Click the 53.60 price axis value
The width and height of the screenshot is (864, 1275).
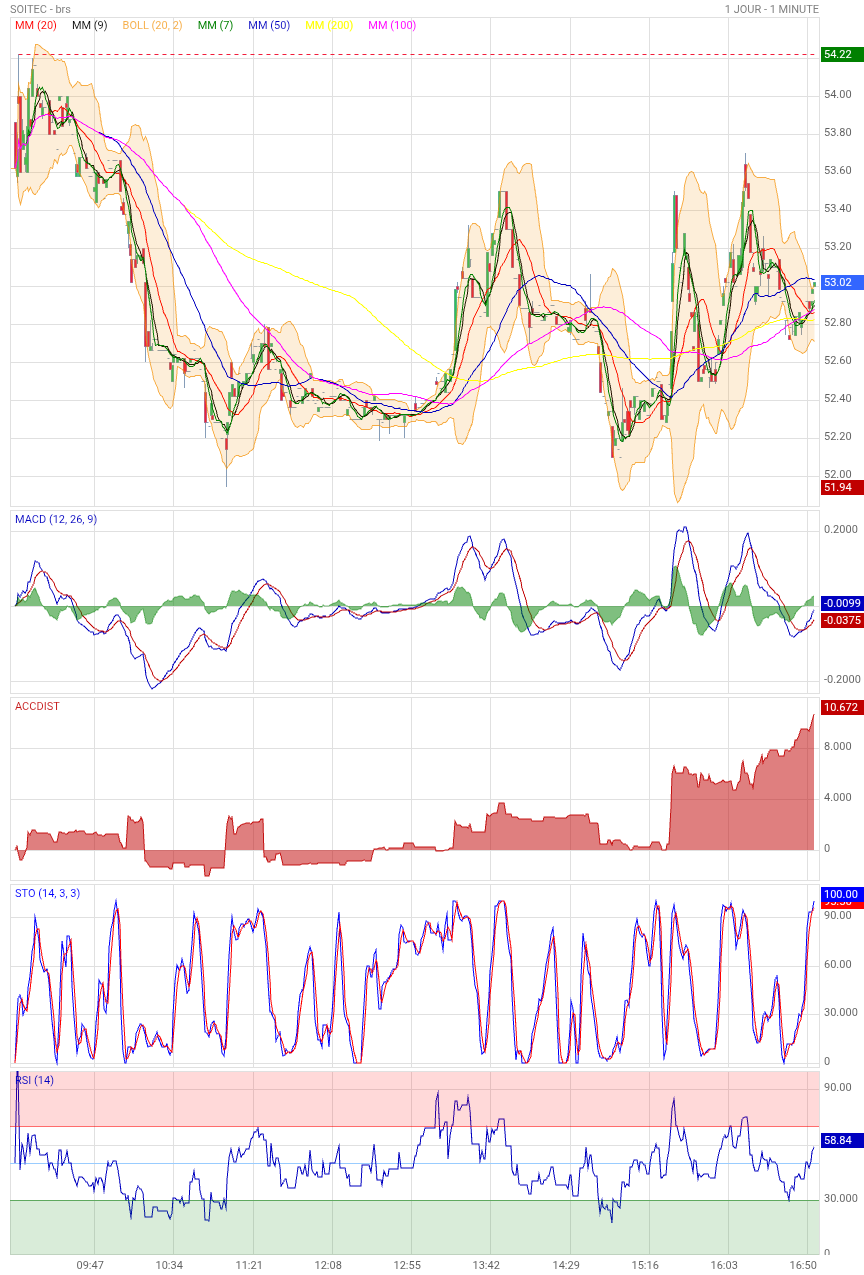tap(838, 171)
